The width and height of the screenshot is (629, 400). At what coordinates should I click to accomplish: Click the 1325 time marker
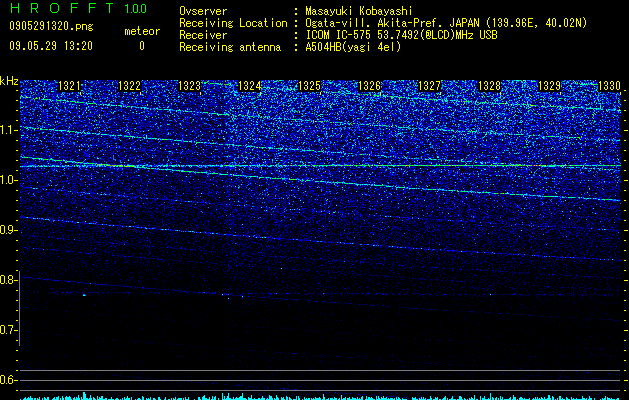[x=310, y=86]
